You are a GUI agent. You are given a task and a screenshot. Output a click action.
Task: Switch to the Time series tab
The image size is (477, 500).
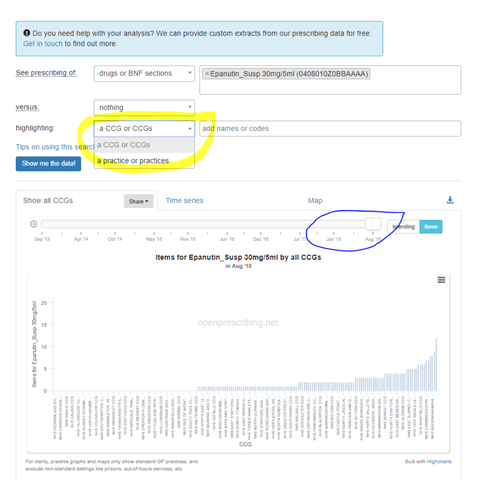click(x=184, y=201)
